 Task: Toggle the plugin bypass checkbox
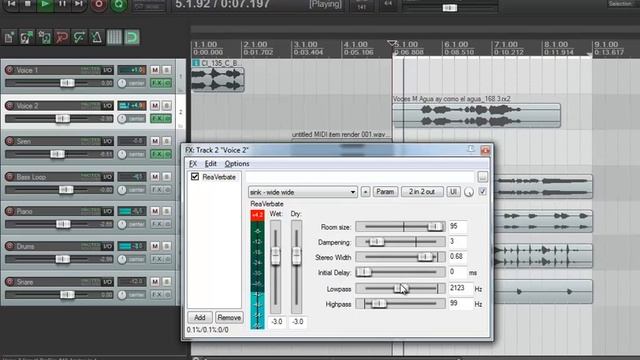[482, 192]
